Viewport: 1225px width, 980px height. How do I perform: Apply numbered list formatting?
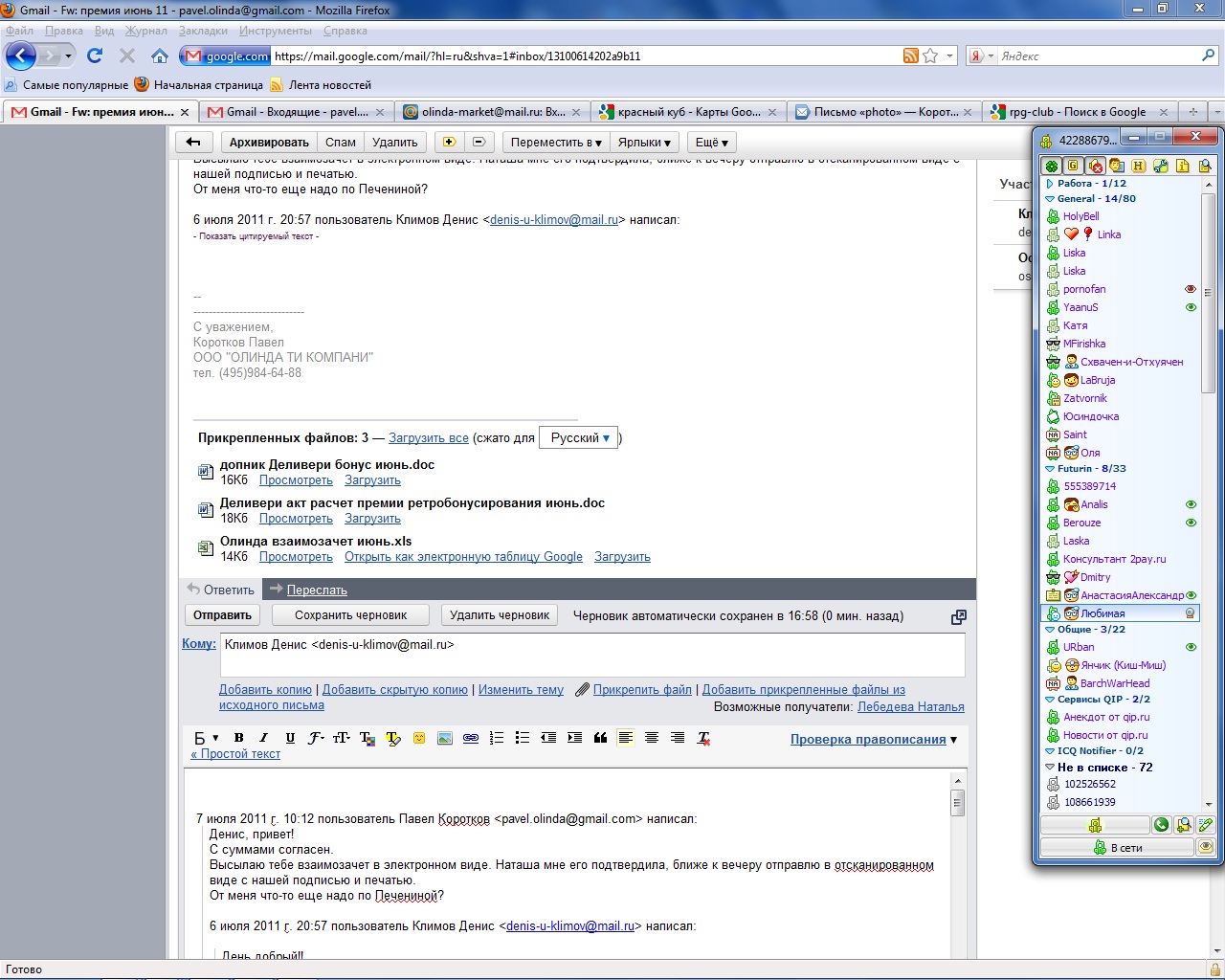(497, 738)
